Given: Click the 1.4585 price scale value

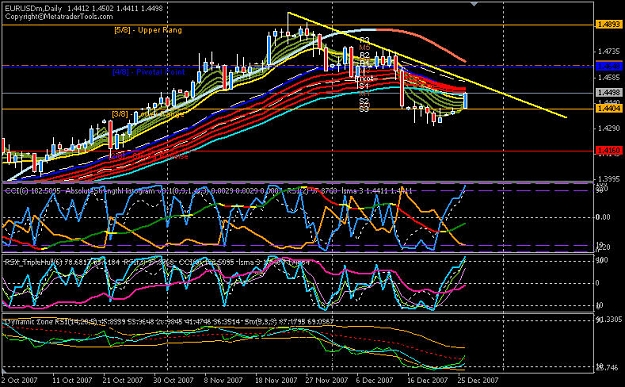Looking at the screenshot, I should (x=608, y=77).
